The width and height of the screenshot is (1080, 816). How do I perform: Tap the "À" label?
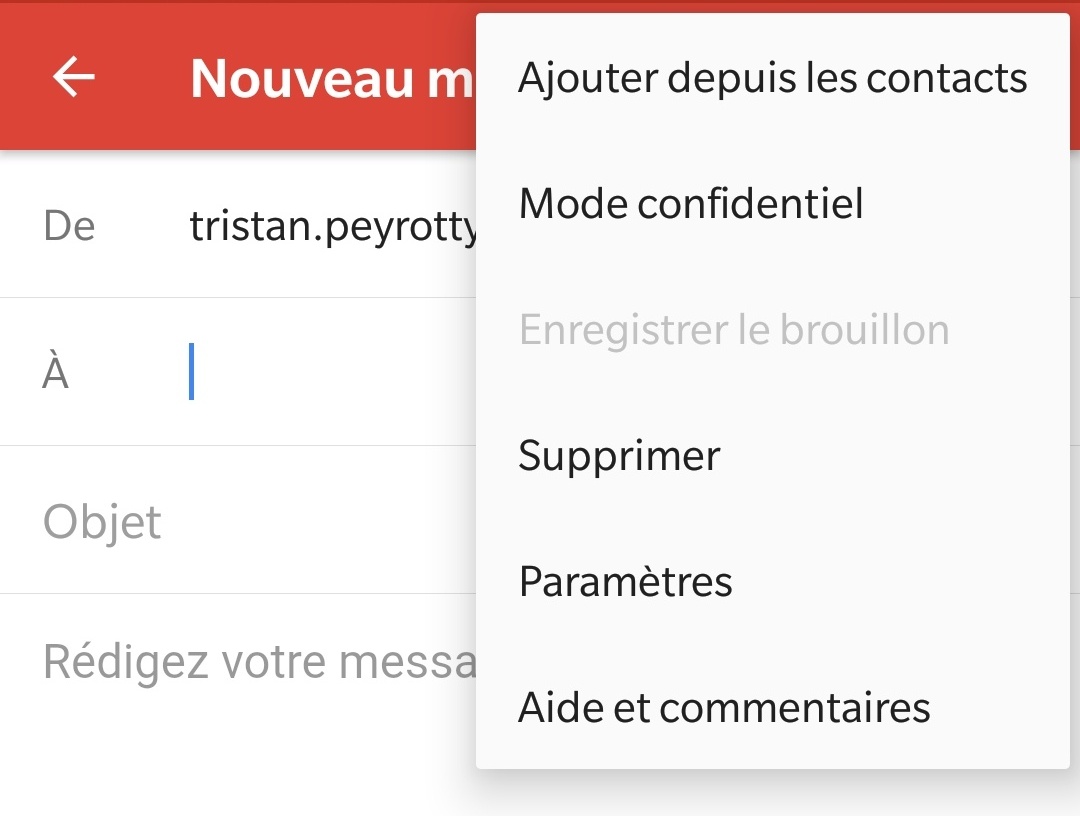pos(56,373)
